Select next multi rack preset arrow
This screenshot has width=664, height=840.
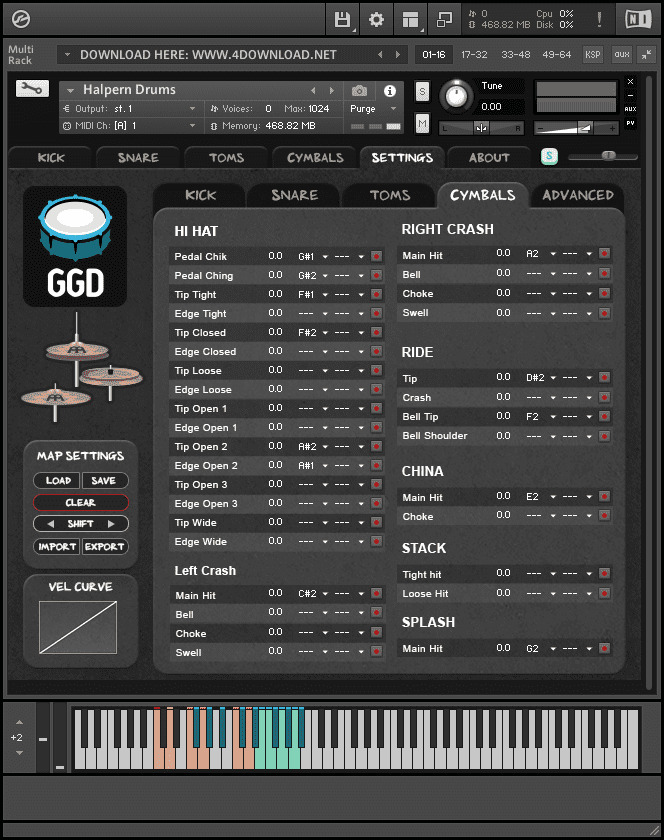398,54
